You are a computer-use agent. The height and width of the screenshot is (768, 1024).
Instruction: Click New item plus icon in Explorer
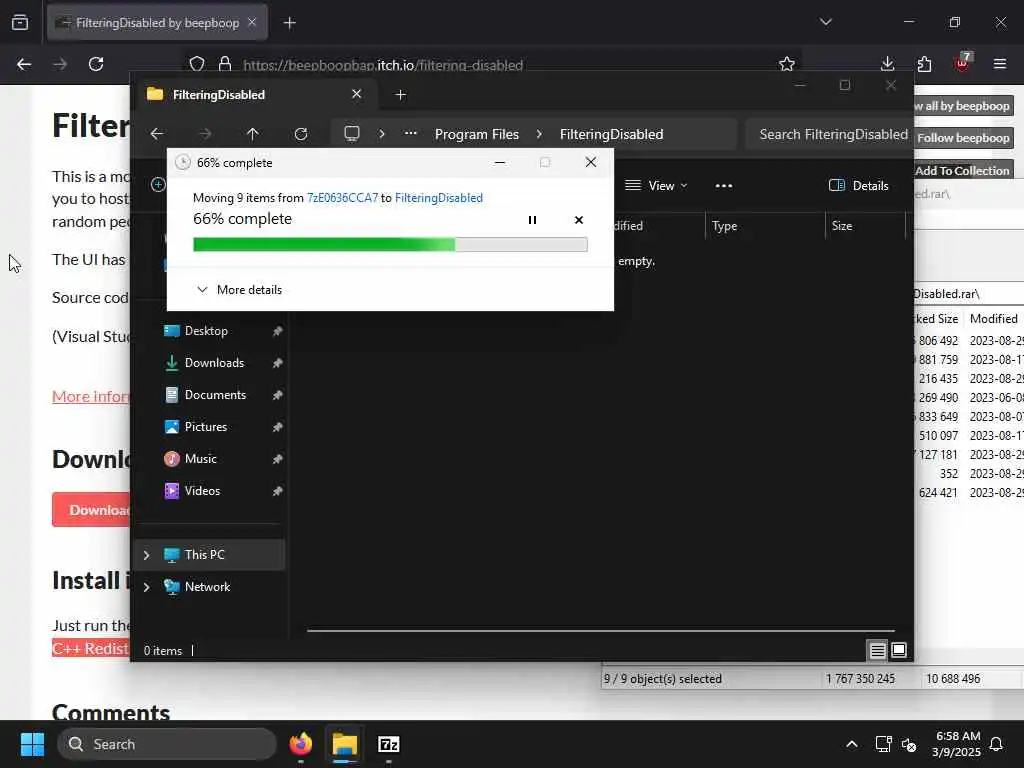(x=158, y=185)
